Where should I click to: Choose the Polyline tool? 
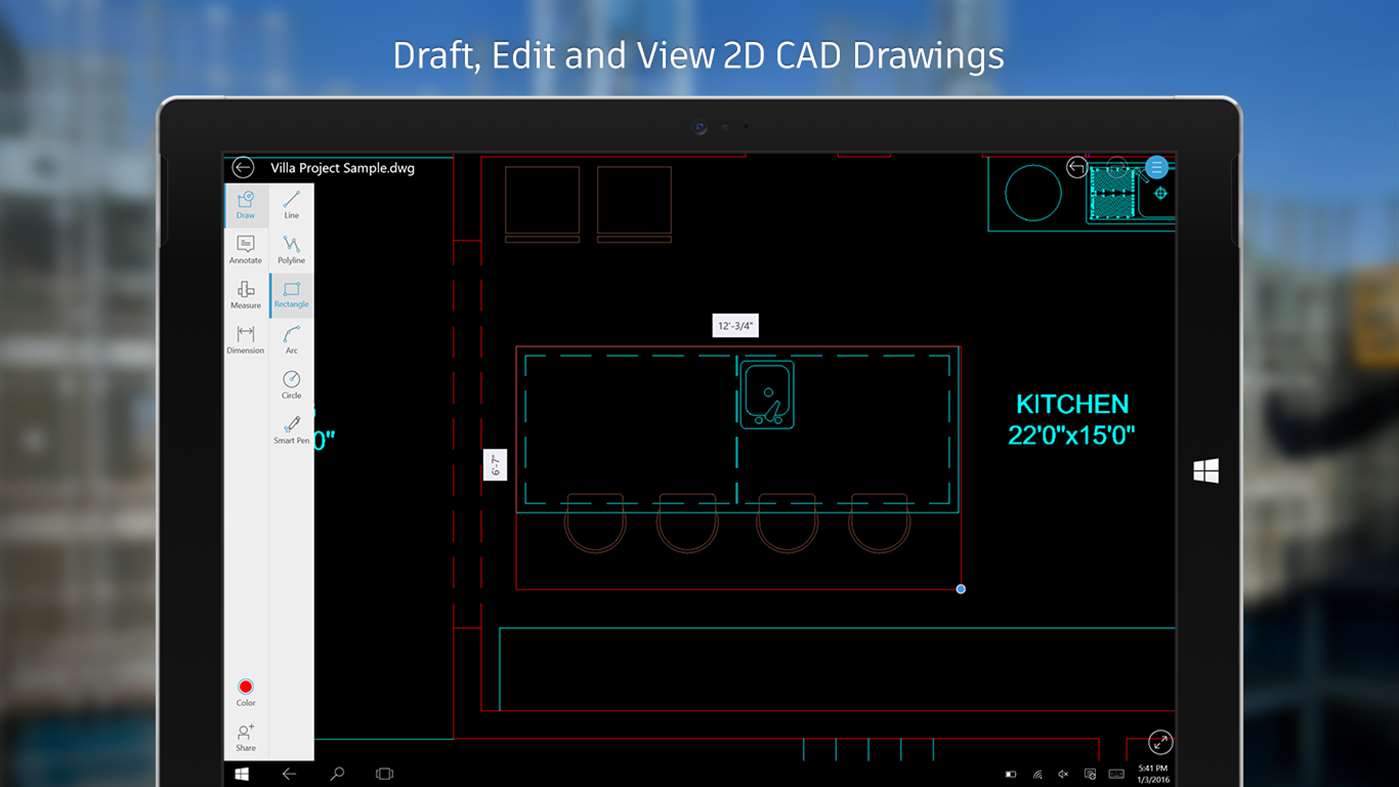[291, 250]
